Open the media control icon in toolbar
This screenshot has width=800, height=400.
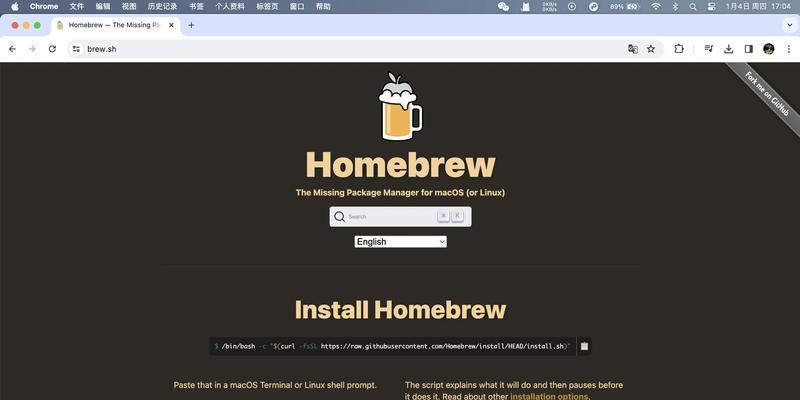[x=709, y=49]
